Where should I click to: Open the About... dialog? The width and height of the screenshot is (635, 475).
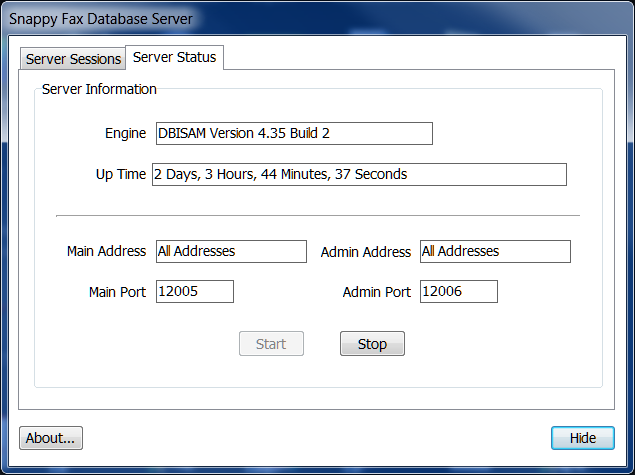[51, 438]
